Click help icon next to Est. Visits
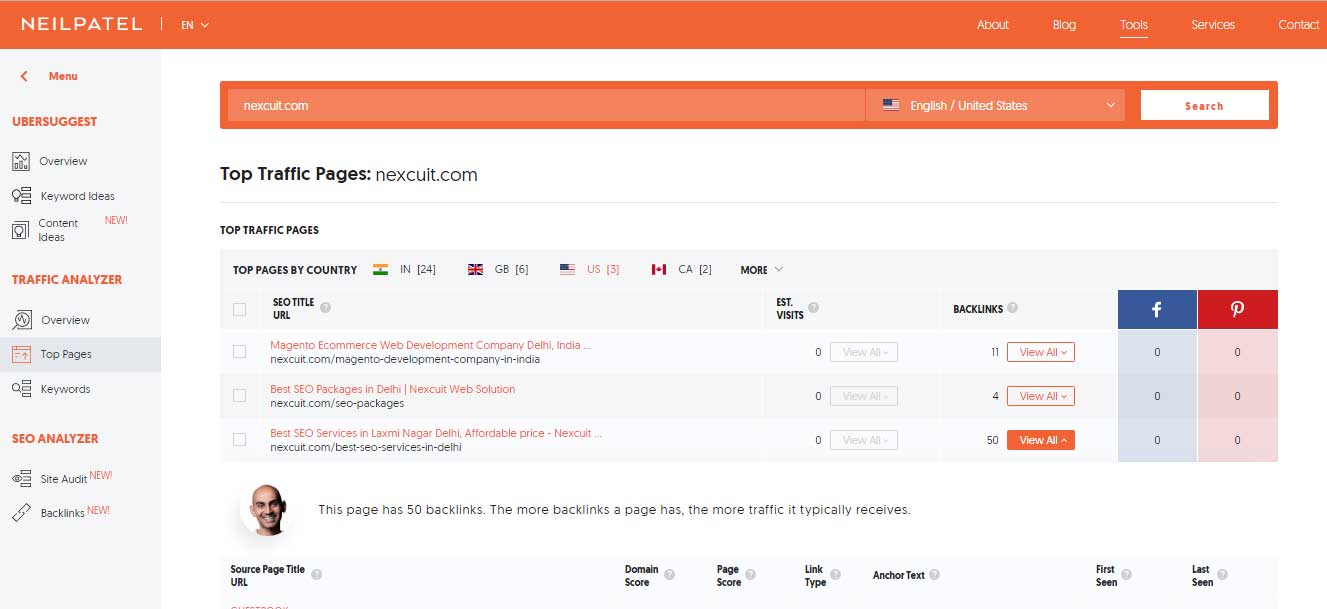 813,308
